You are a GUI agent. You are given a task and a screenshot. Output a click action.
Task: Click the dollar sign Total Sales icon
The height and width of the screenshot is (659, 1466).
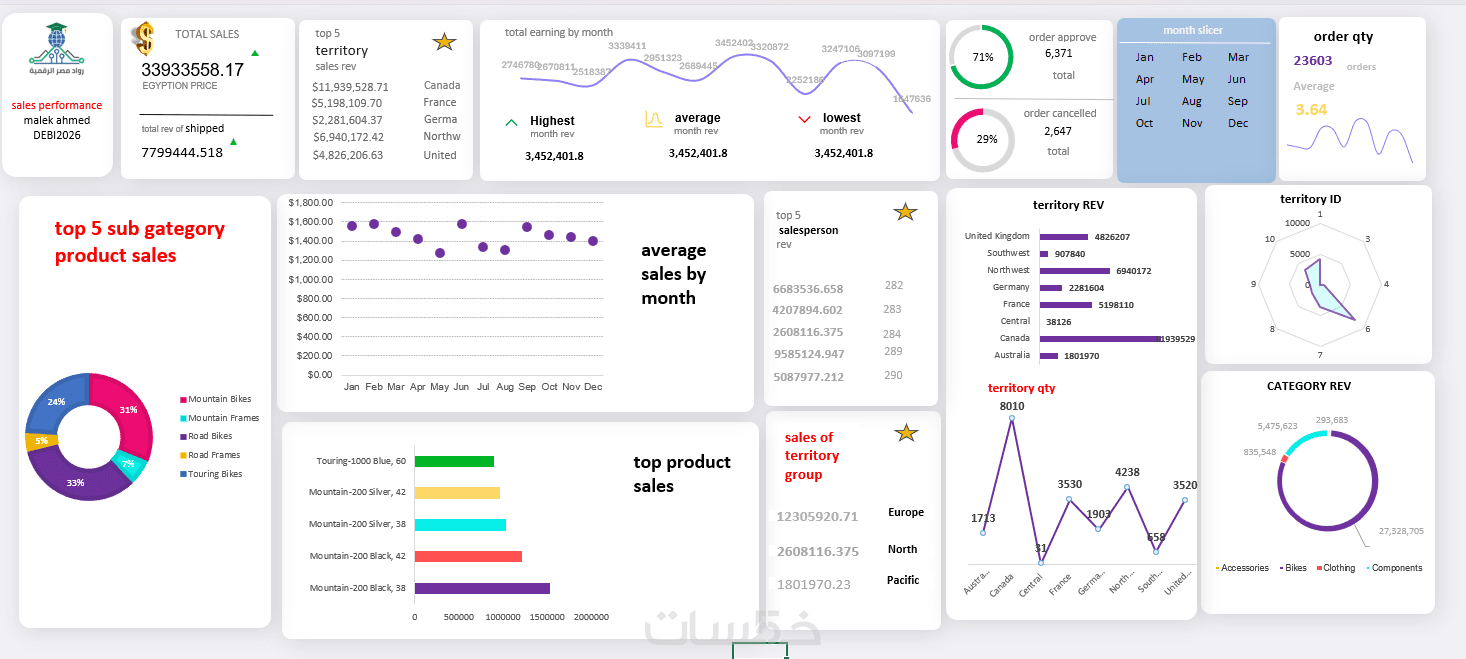[x=144, y=39]
